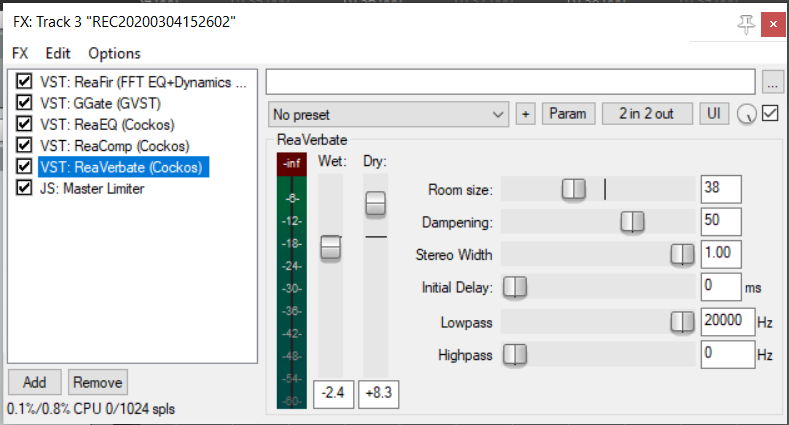789x425 pixels.
Task: Open the FX menu
Action: [x=20, y=53]
